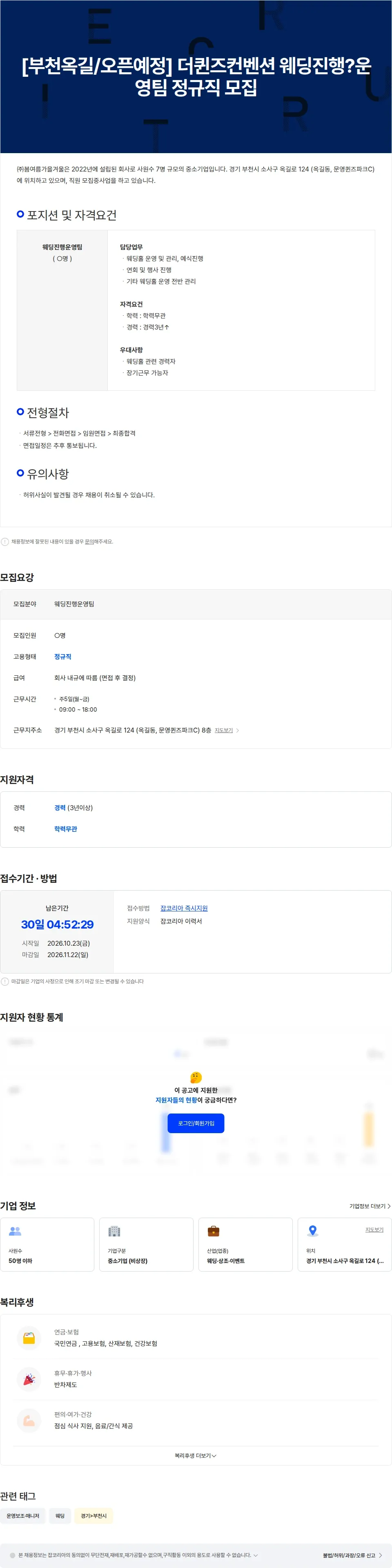Click the thinking face emoji icon
This screenshot has width=392, height=1568.
pos(196,1077)
